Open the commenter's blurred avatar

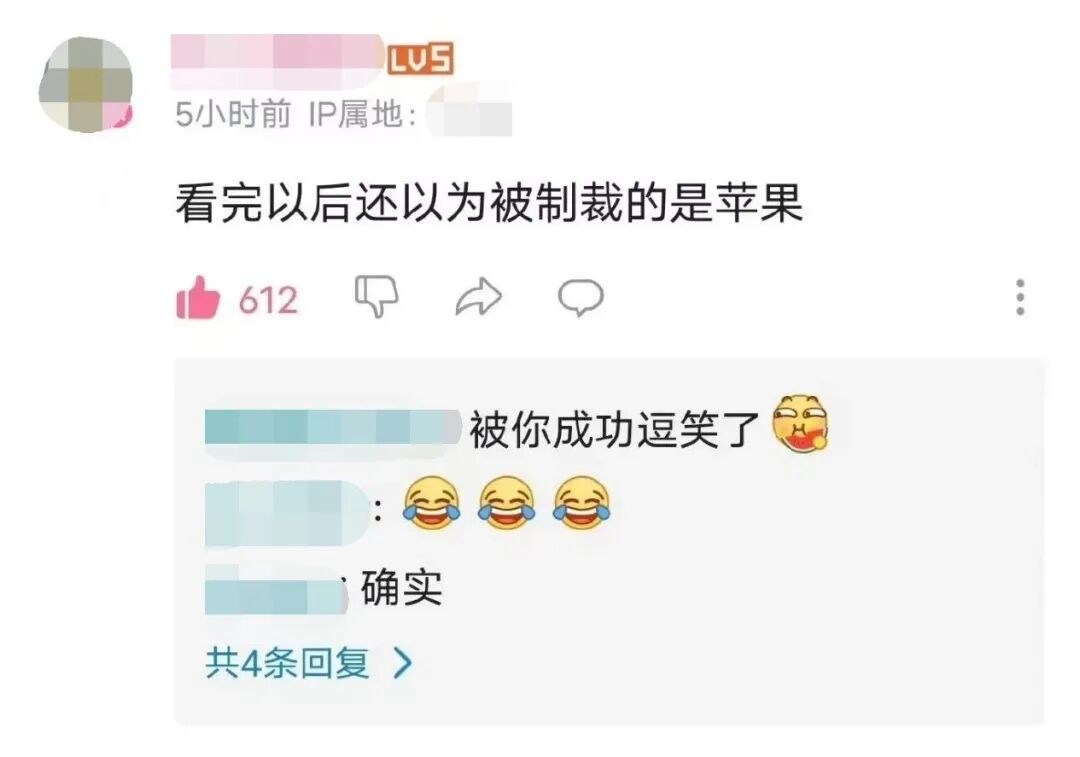[87, 84]
